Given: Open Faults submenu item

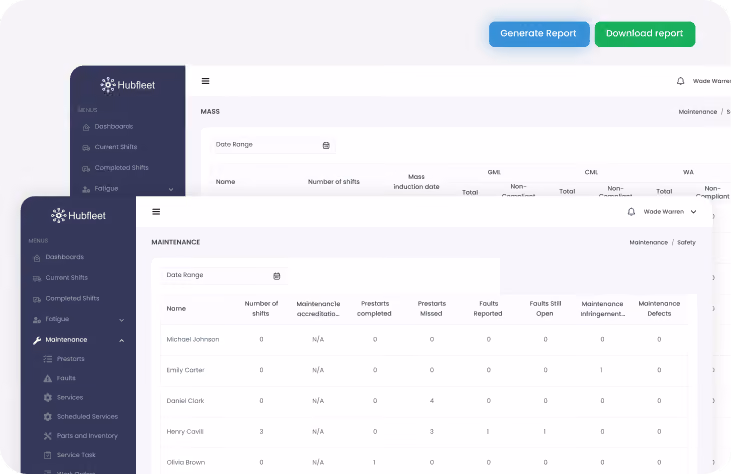Looking at the screenshot, I should point(66,378).
